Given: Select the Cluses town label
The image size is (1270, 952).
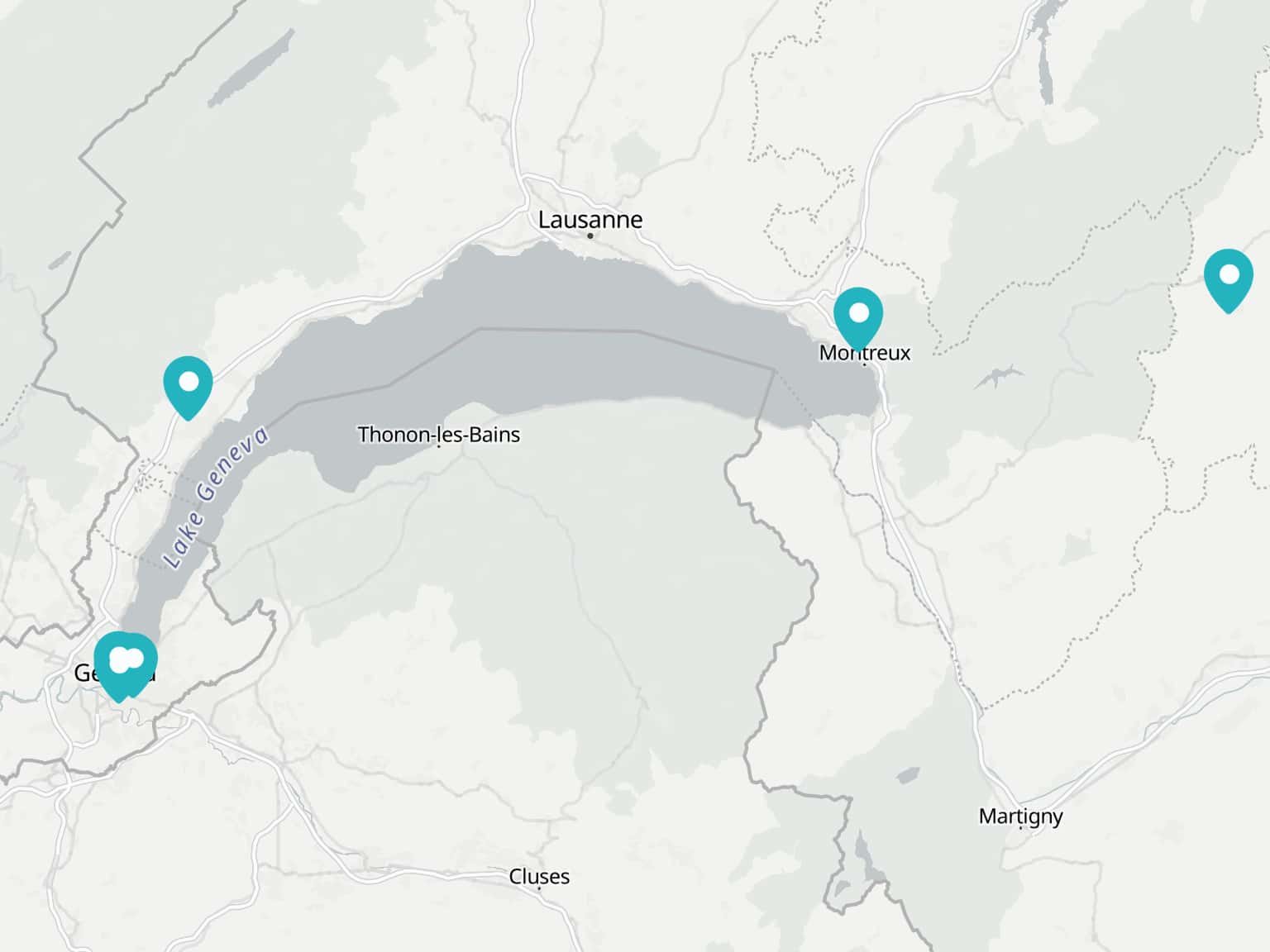Looking at the screenshot, I should pos(539,876).
